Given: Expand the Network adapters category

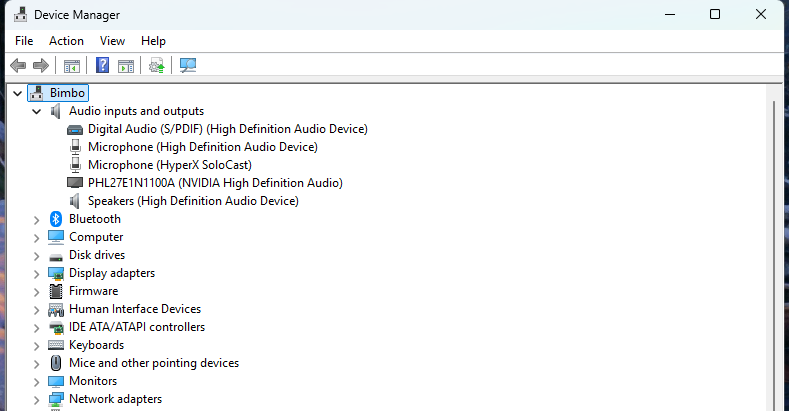Looking at the screenshot, I should click(37, 399).
